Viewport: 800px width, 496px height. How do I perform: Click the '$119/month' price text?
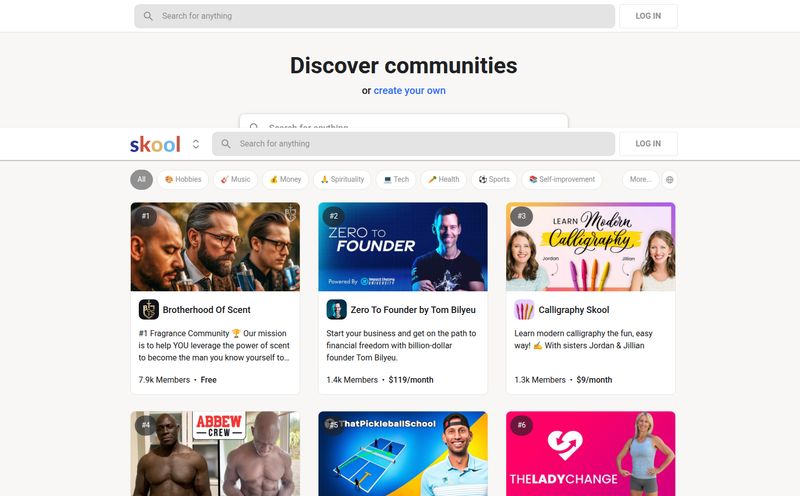411,380
